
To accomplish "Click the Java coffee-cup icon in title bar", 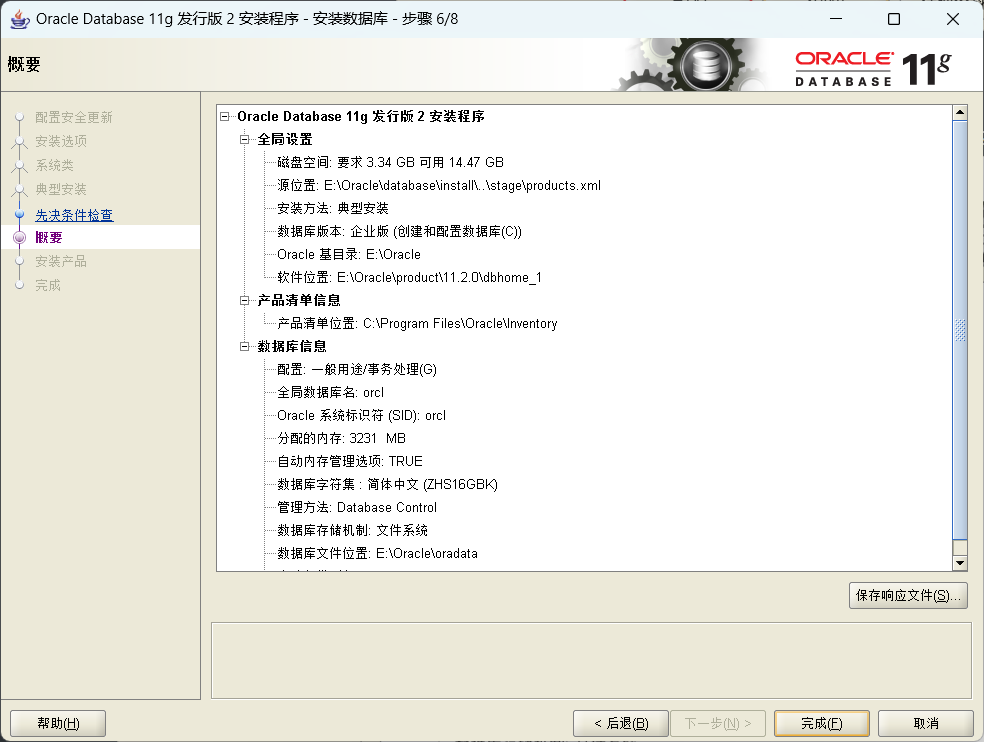I will tap(18, 18).
